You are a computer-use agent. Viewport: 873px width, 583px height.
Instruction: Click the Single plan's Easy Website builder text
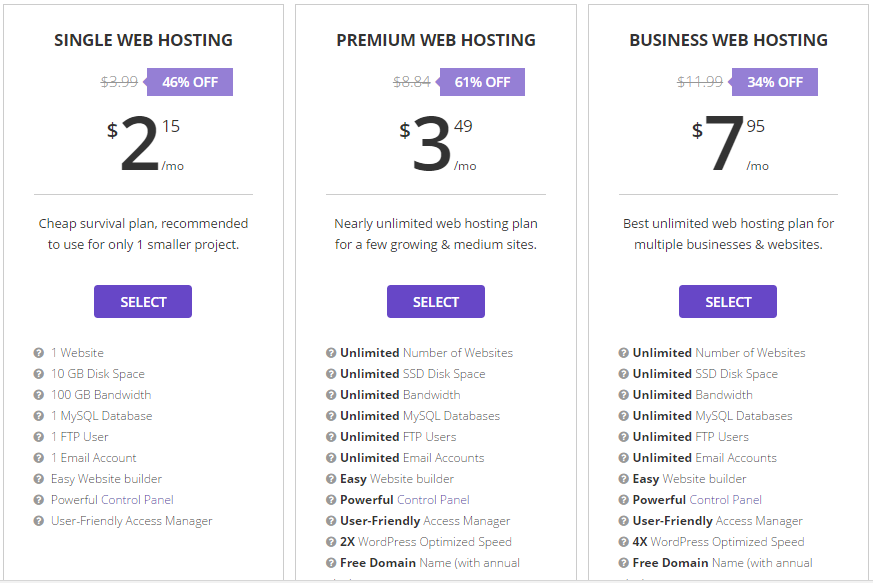click(x=106, y=479)
